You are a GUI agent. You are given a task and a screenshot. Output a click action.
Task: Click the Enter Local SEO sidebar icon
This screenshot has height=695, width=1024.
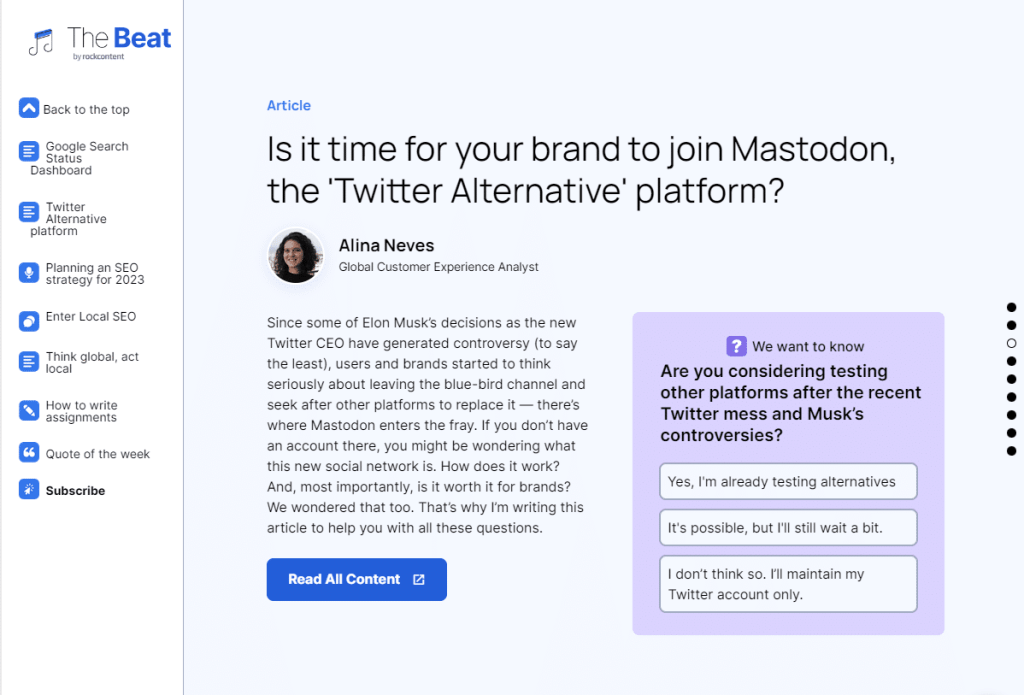click(x=28, y=320)
